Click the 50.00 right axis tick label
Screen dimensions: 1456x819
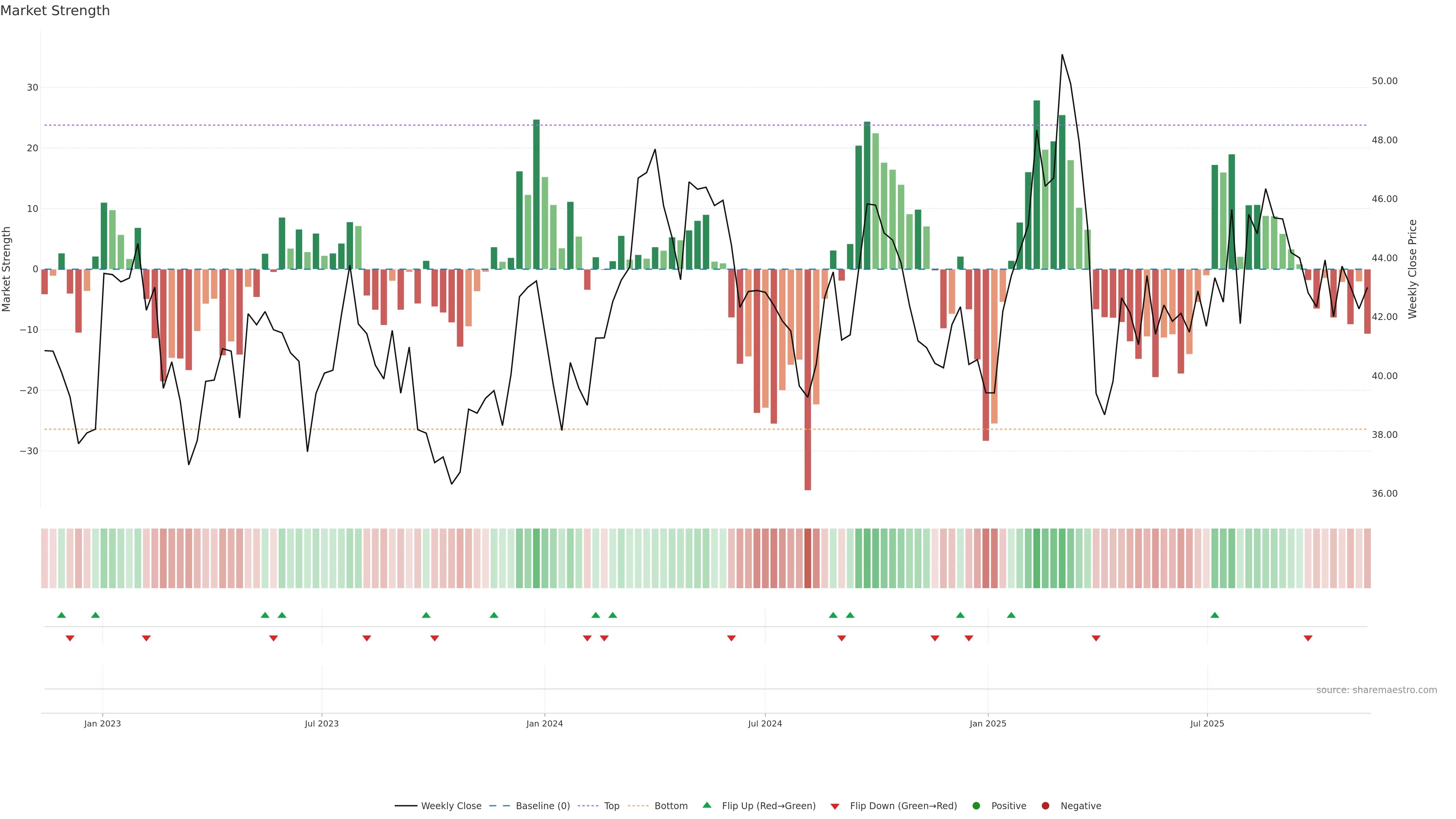pos(1384,81)
